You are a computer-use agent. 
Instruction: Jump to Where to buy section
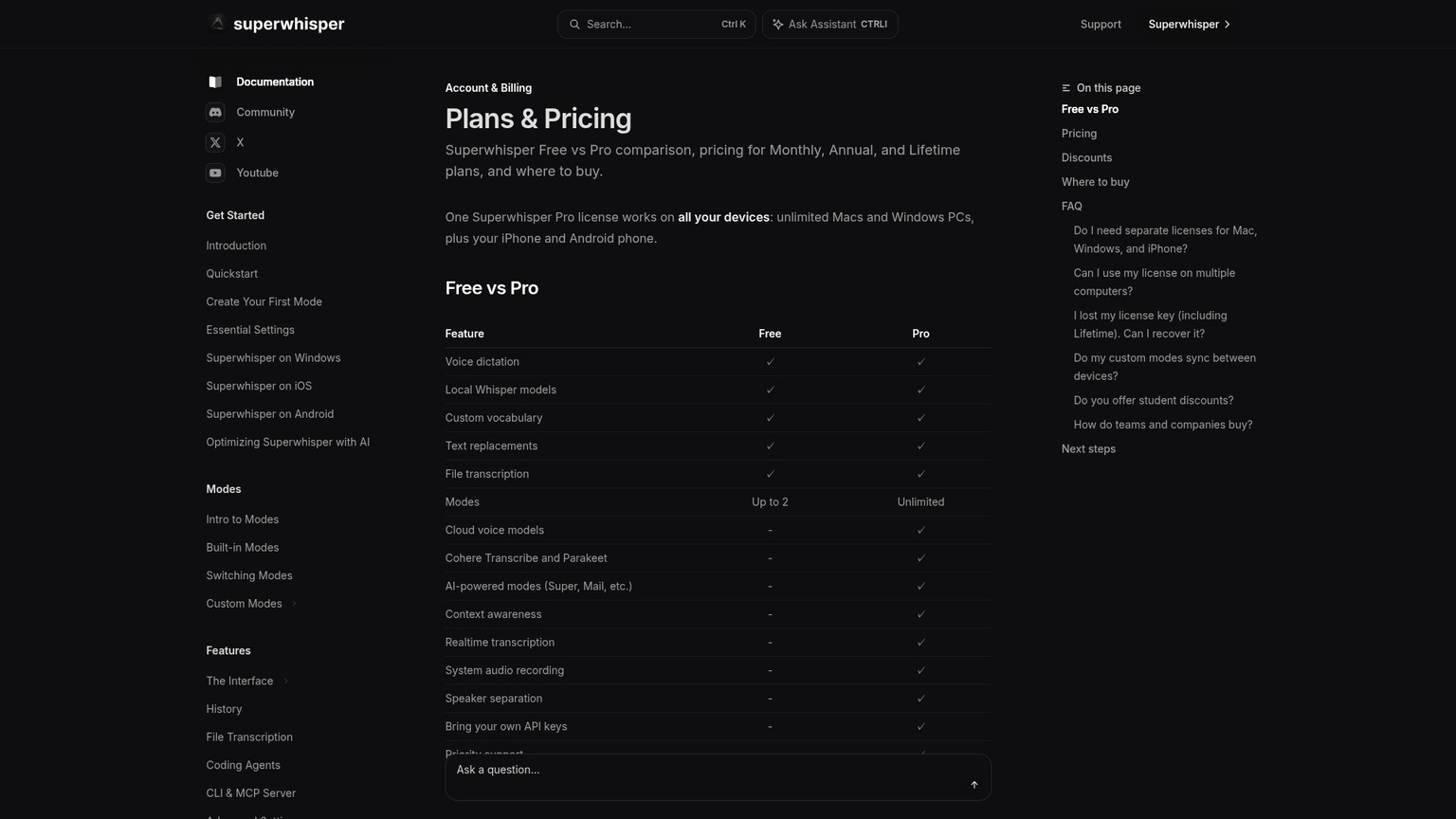(1095, 182)
